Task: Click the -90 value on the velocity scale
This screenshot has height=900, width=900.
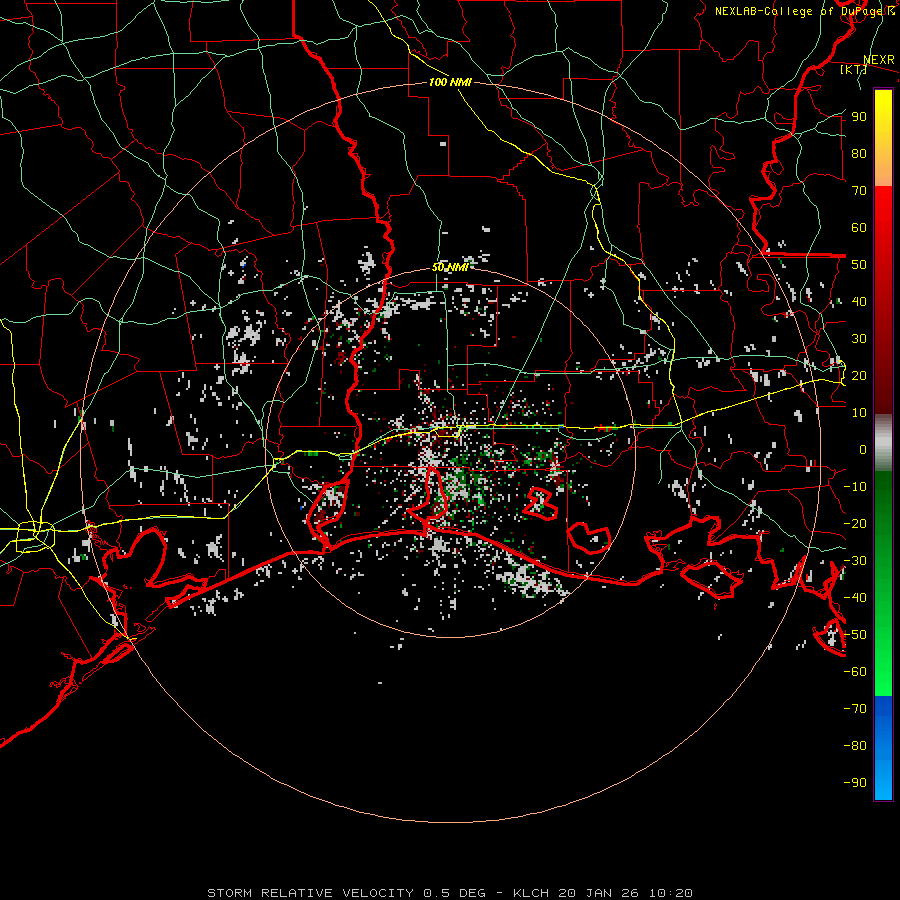Action: pos(855,783)
